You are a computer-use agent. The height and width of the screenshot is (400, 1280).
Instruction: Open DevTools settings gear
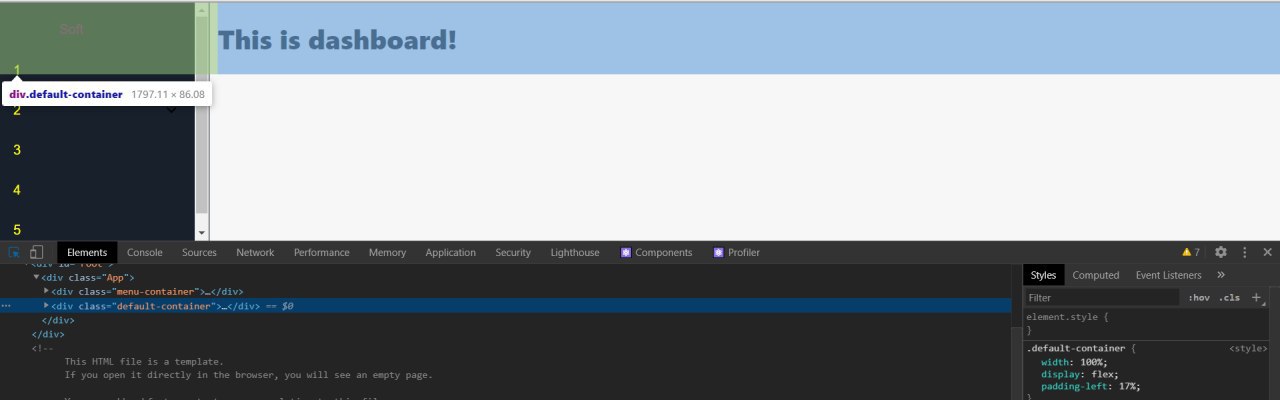click(1221, 253)
